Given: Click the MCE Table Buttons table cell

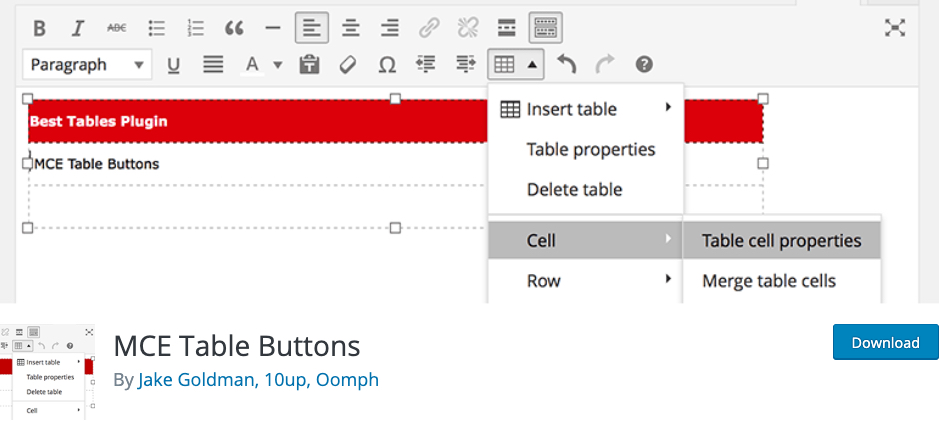Looking at the screenshot, I should pos(258,164).
